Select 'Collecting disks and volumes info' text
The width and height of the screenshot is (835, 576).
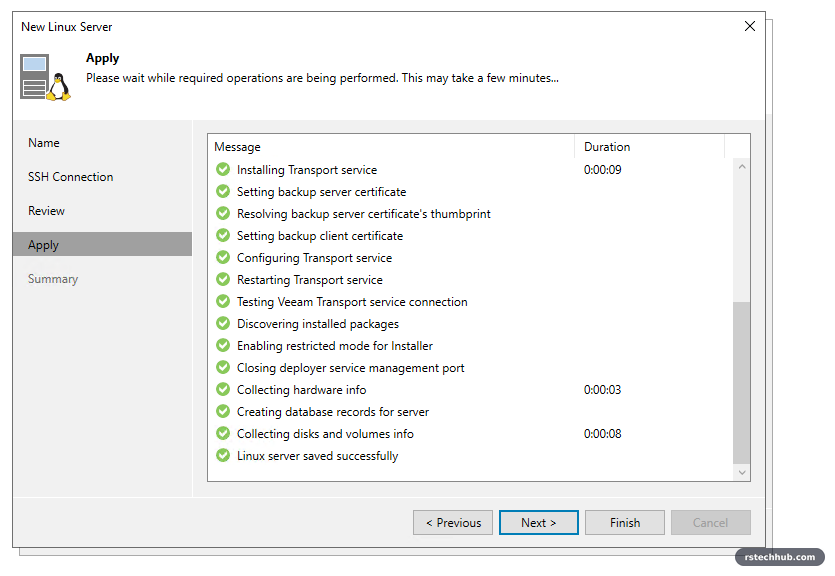click(x=325, y=434)
